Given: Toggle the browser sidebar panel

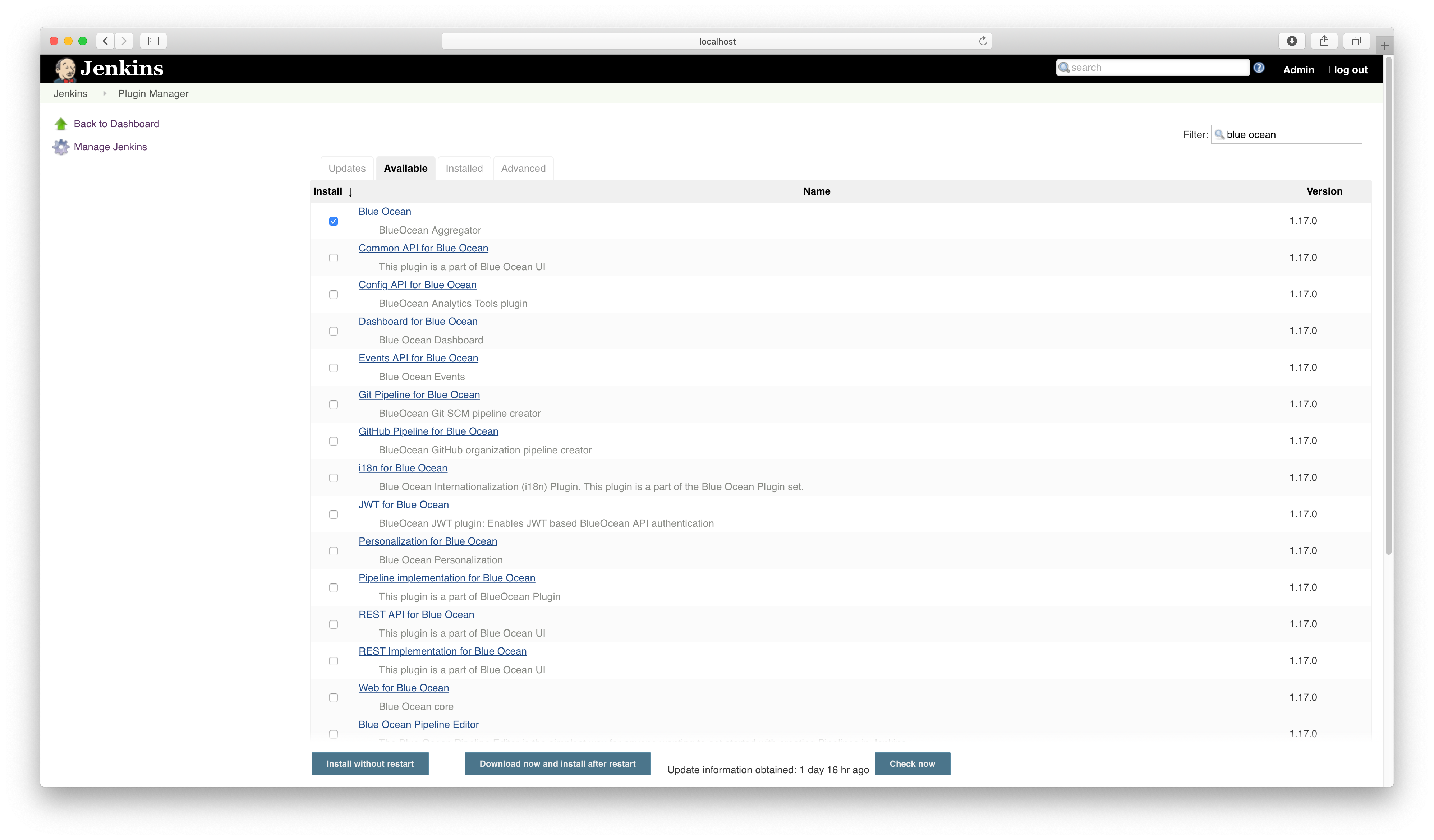Looking at the screenshot, I should 154,40.
